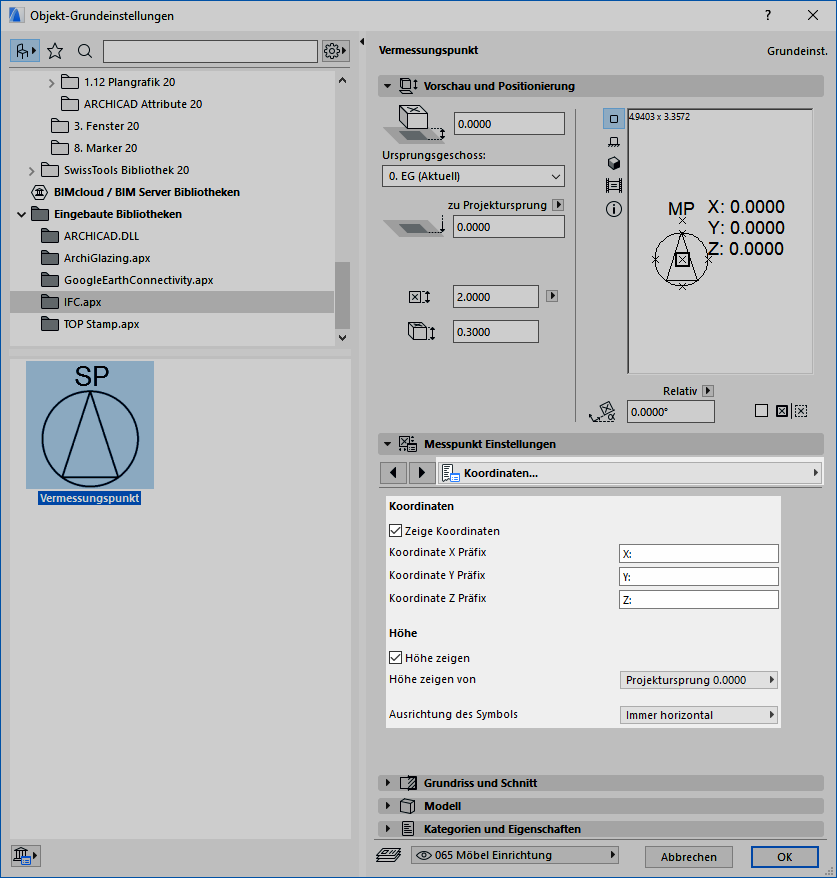The height and width of the screenshot is (878, 837).
Task: Open the arrow menu next to 2.0000
Action: [552, 296]
